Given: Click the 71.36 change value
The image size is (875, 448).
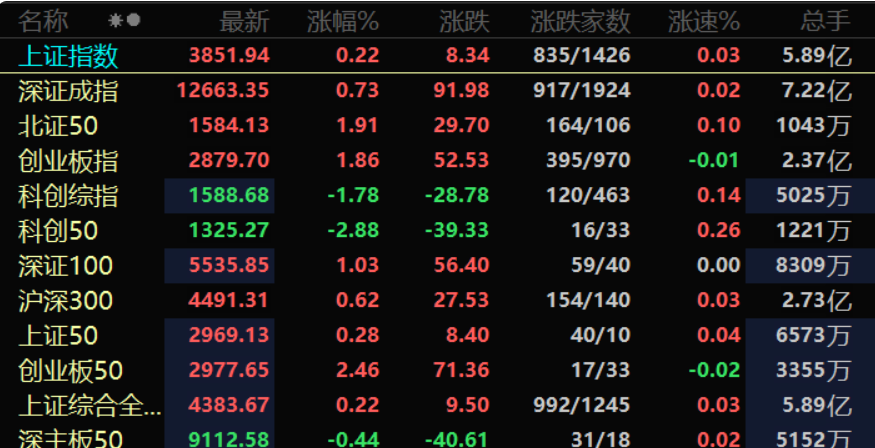Looking at the screenshot, I should [x=462, y=370].
